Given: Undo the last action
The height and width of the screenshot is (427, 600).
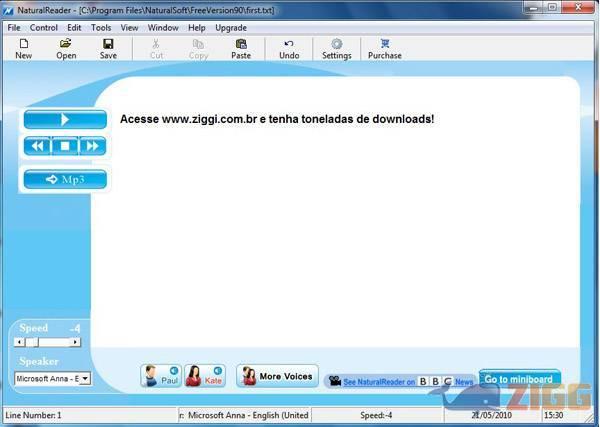Looking at the screenshot, I should coord(289,49).
